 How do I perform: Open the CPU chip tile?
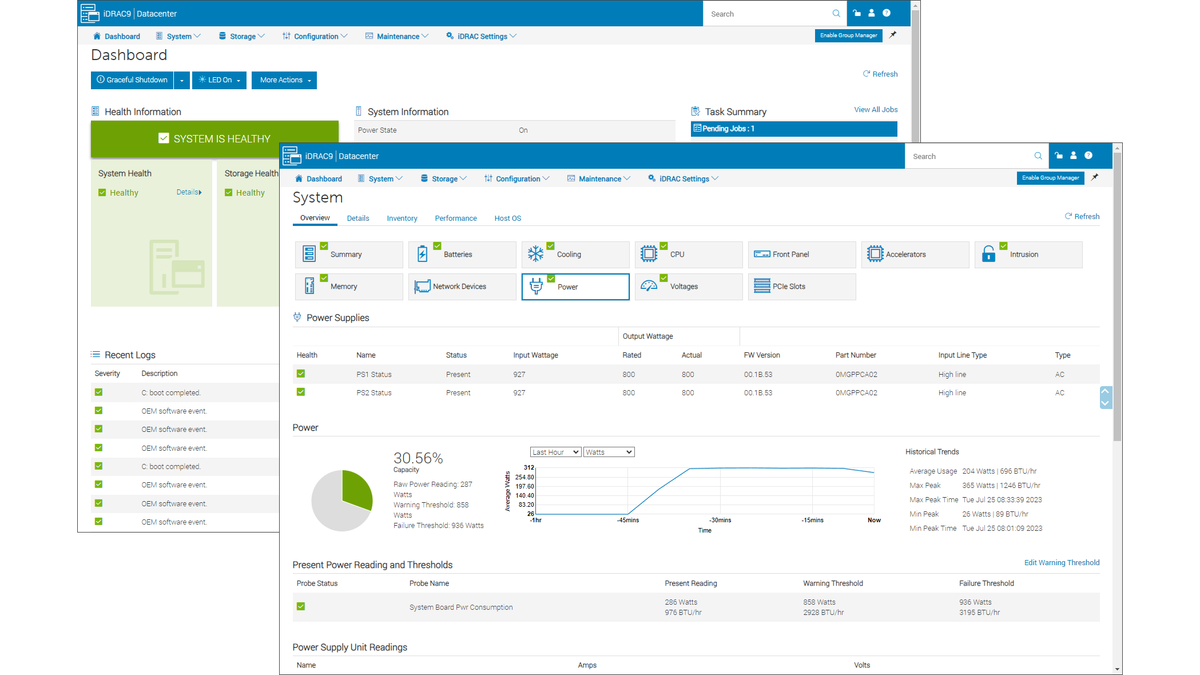click(688, 254)
